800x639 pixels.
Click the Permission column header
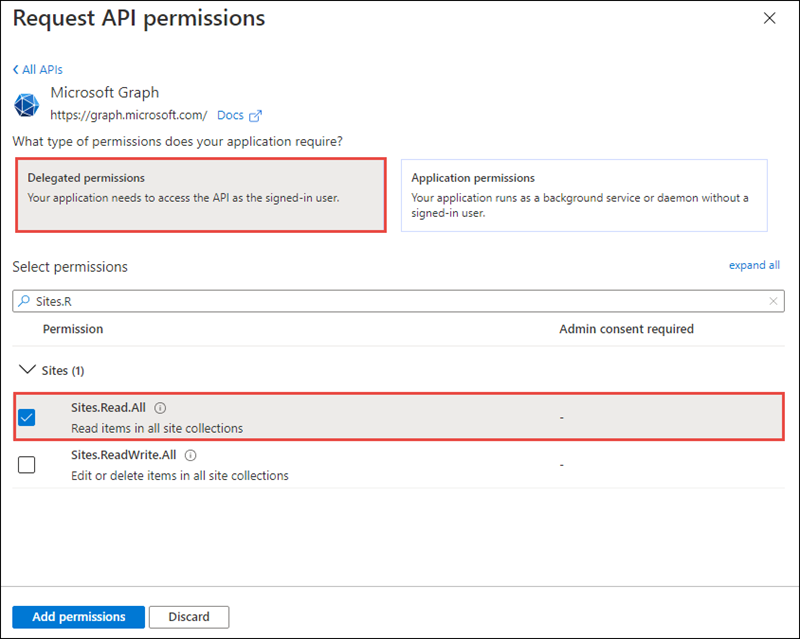pyautogui.click(x=72, y=329)
